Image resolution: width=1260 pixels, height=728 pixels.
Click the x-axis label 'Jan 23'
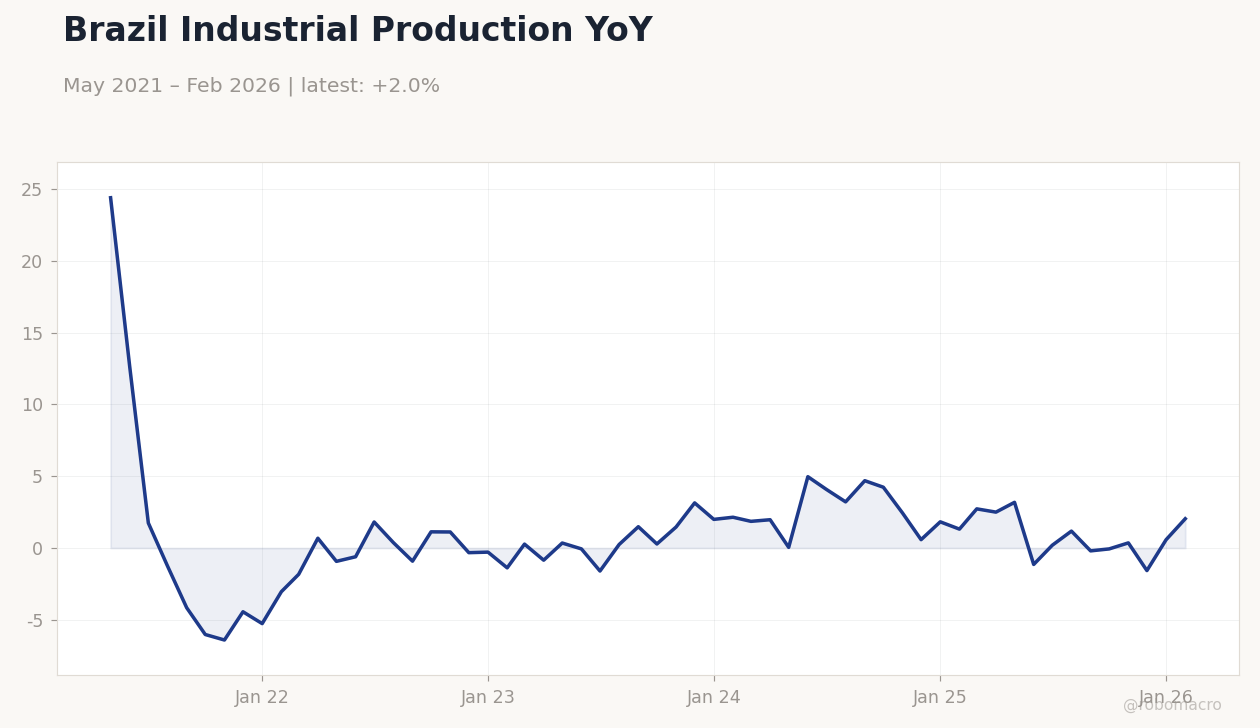click(488, 698)
